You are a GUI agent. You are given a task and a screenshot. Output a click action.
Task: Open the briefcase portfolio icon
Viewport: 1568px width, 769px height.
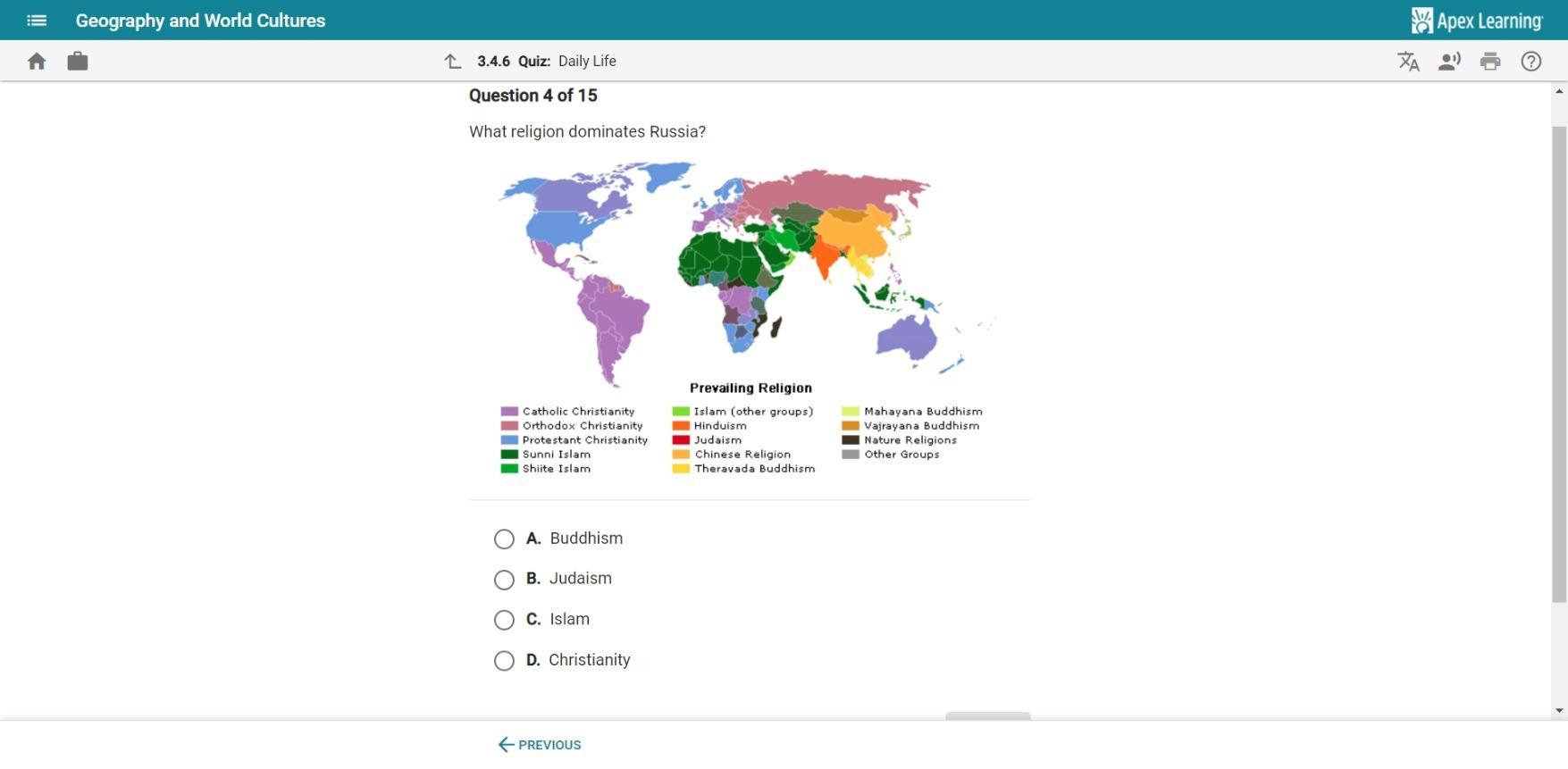(x=78, y=61)
